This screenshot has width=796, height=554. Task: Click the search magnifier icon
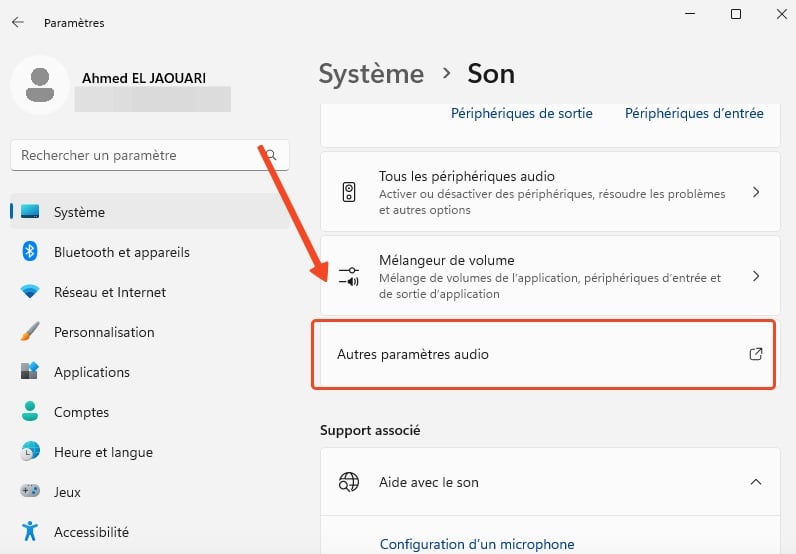272,155
